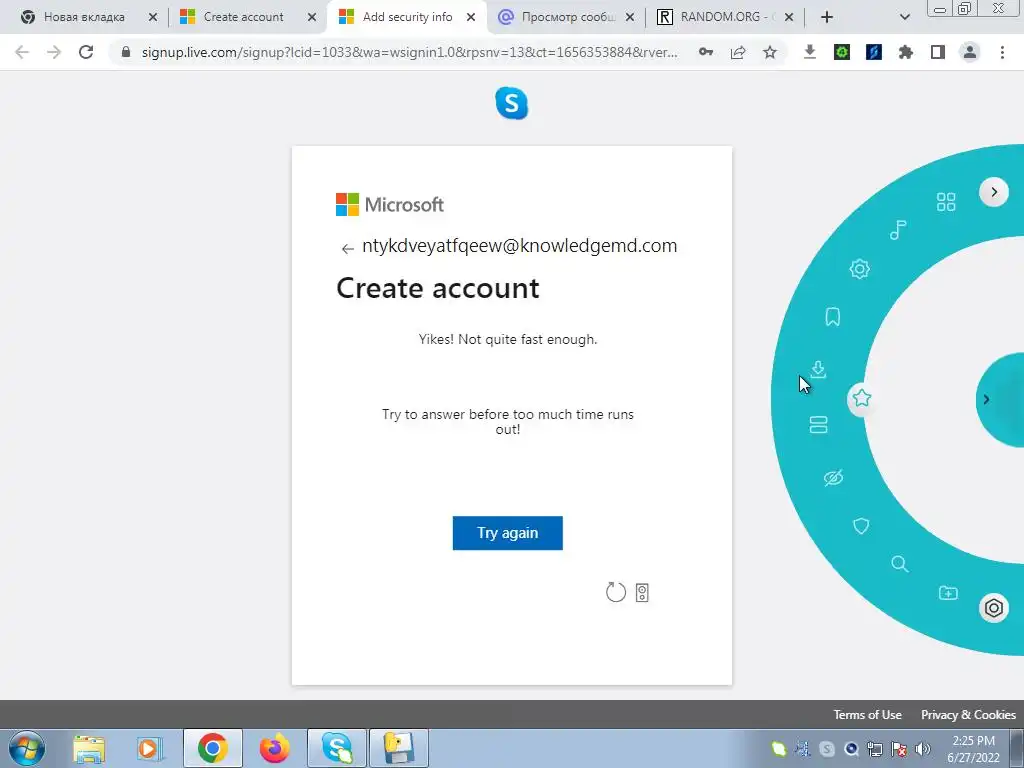
Task: Click the share page icon
Action: (x=738, y=52)
